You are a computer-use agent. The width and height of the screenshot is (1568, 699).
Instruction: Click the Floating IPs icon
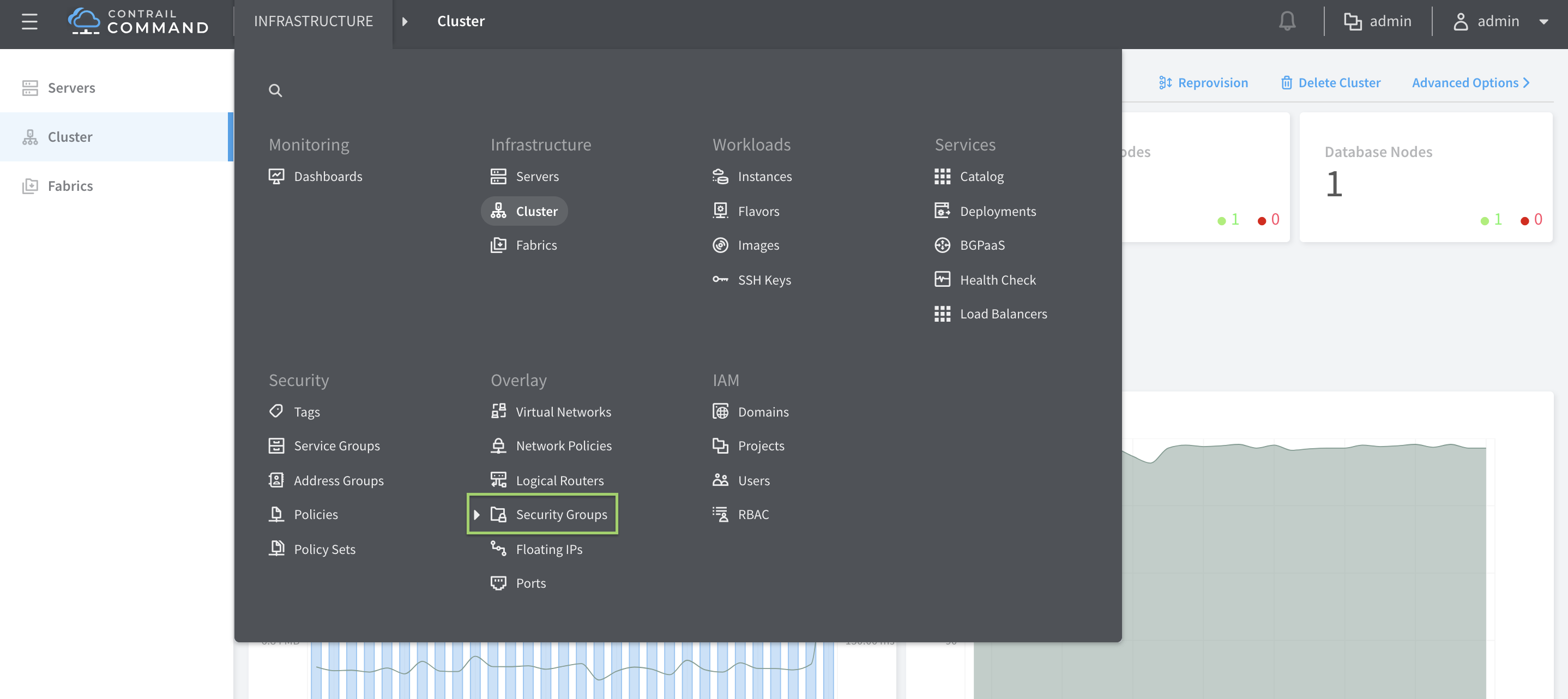pyautogui.click(x=498, y=549)
